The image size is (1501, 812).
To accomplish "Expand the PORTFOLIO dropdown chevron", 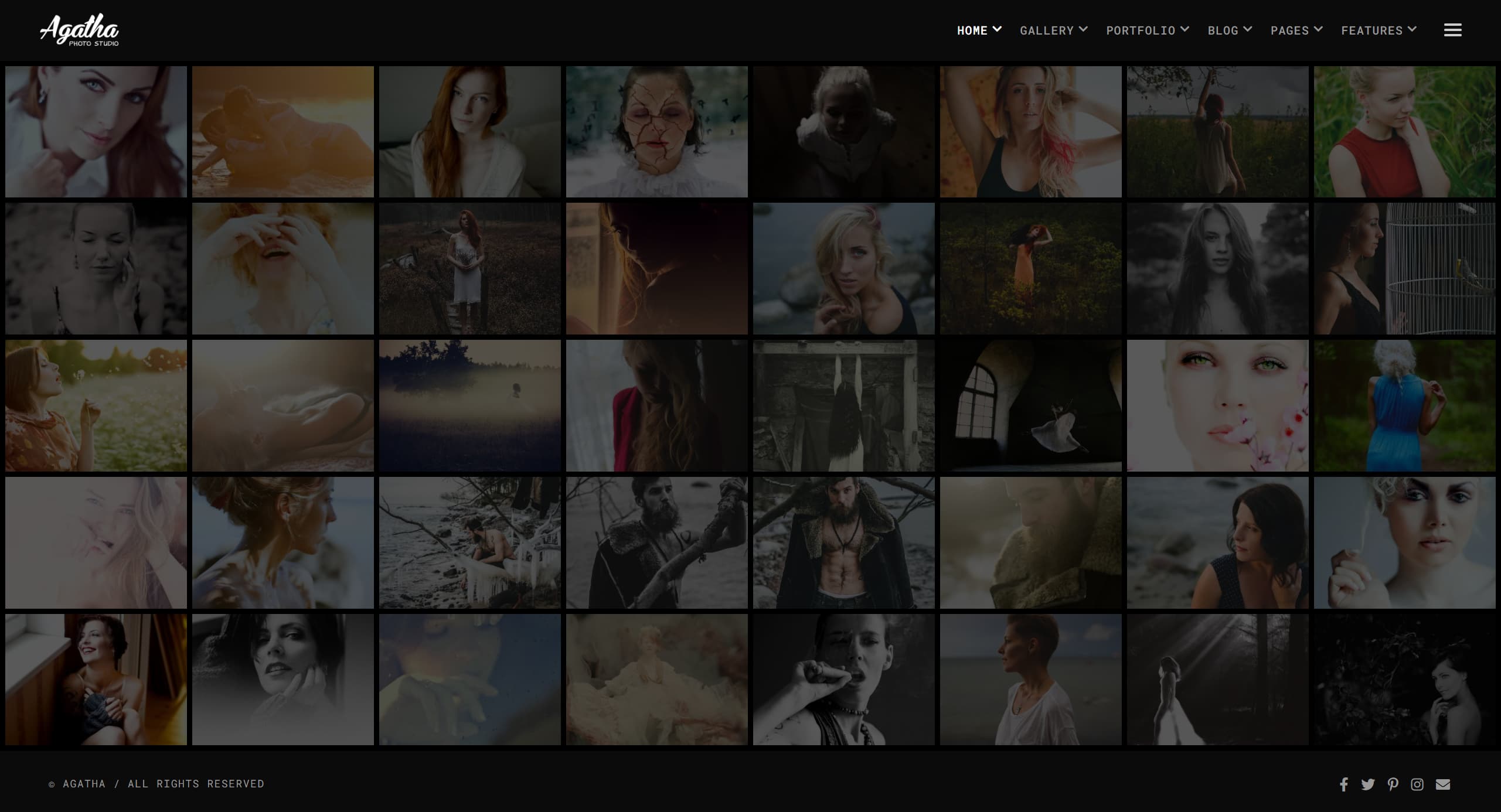I will pyautogui.click(x=1185, y=29).
